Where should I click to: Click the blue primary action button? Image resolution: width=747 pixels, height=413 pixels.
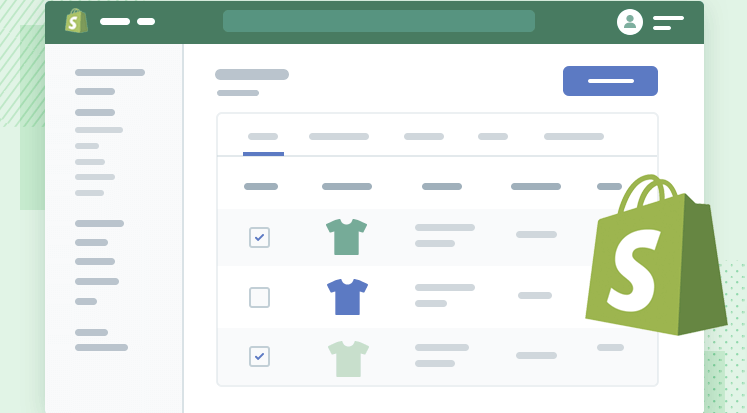[x=610, y=81]
